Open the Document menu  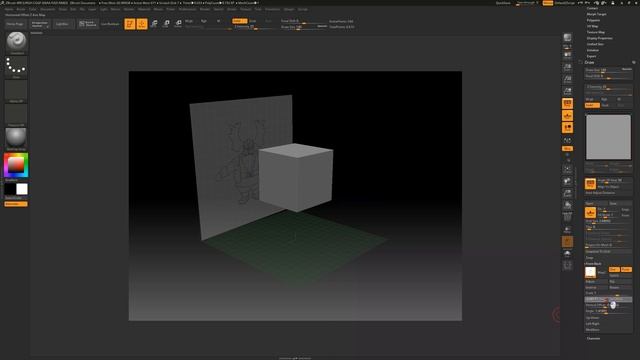[x=47, y=9]
